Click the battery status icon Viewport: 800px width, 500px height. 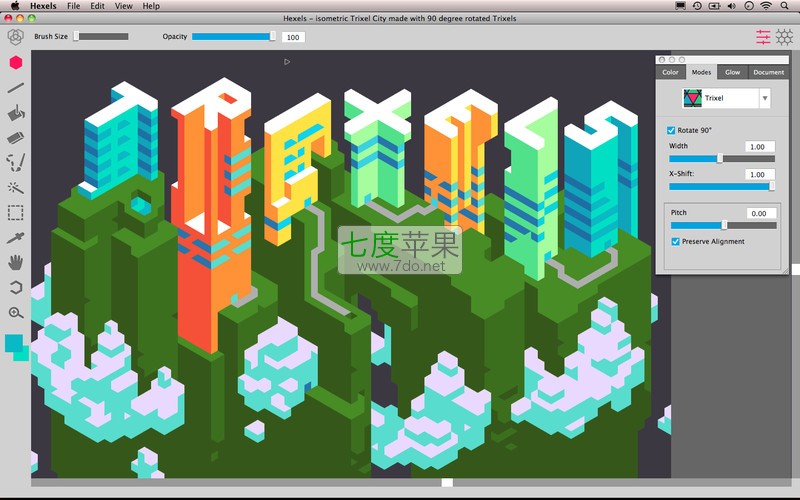(714, 6)
